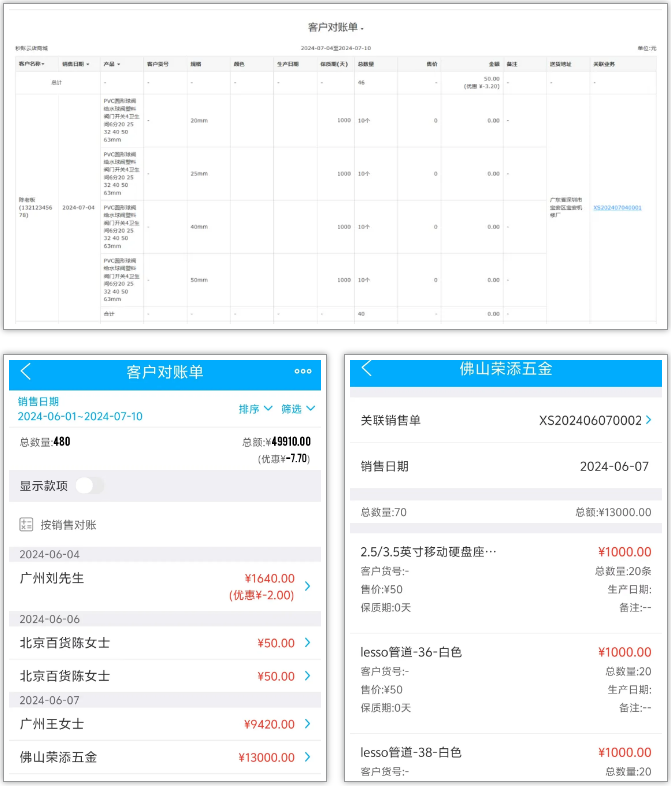Open the 排序 sort dropdown
The image size is (671, 786).
coord(256,409)
